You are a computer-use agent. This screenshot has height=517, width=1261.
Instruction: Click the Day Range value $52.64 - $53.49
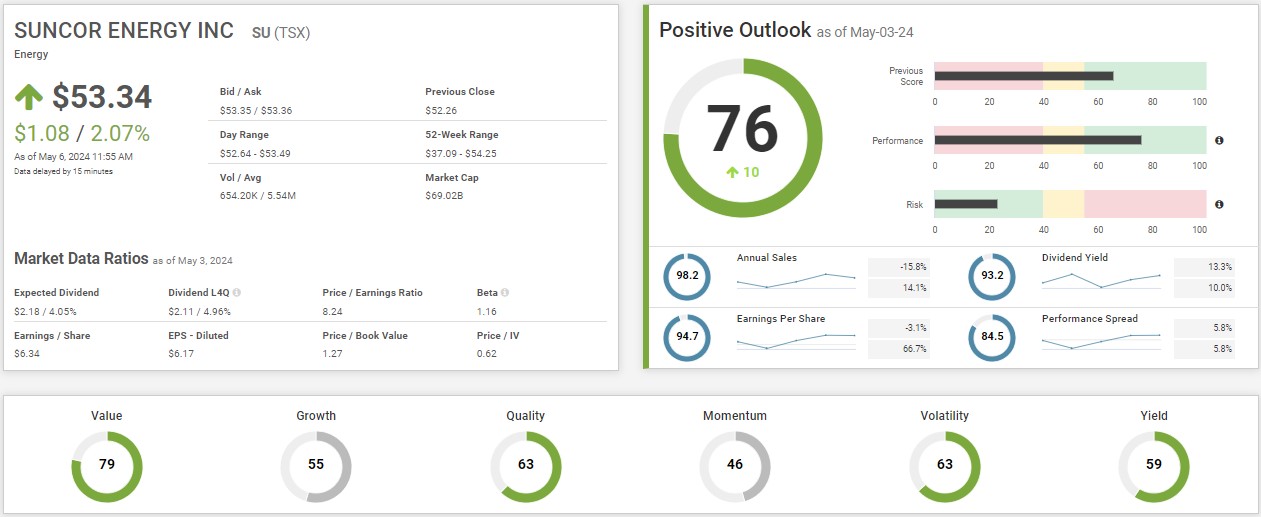pos(255,153)
